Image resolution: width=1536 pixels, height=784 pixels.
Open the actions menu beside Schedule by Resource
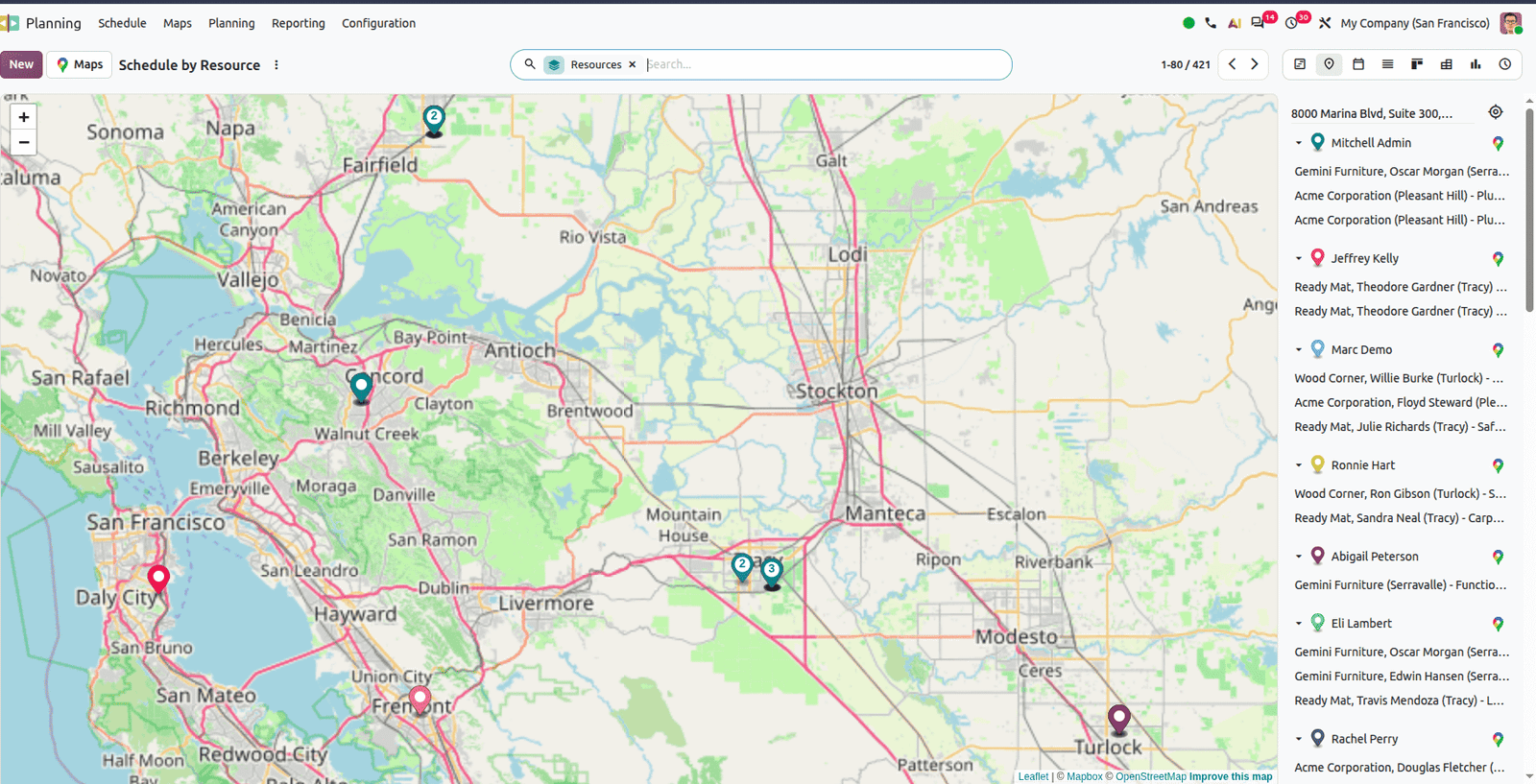point(276,65)
